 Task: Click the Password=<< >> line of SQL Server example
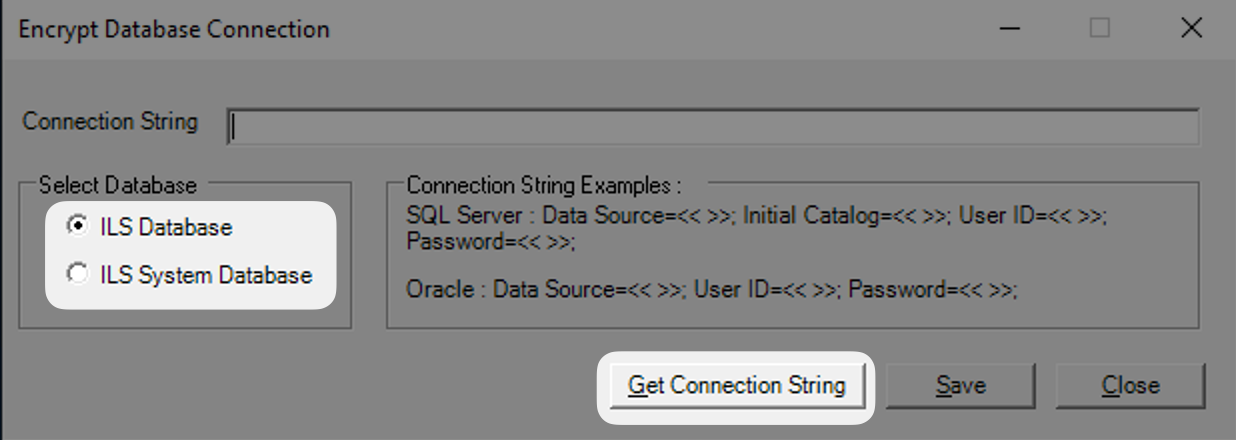tap(490, 242)
